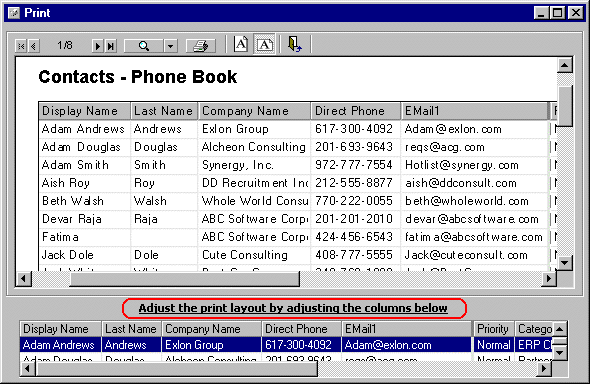Jump to the last preview page
590x384 pixels.
click(x=111, y=46)
